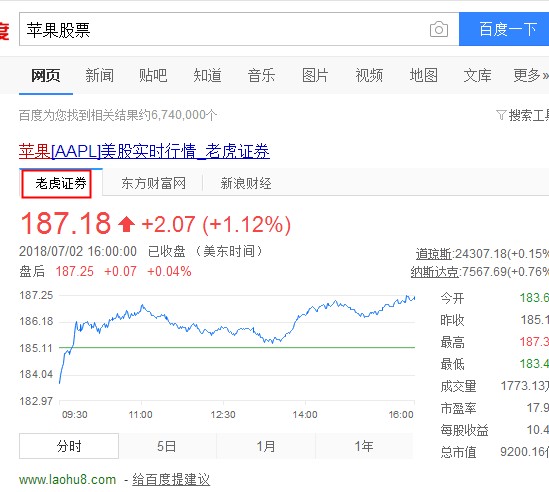Open the 文库 tab
Screen dimensions: 549x492
coord(478,75)
